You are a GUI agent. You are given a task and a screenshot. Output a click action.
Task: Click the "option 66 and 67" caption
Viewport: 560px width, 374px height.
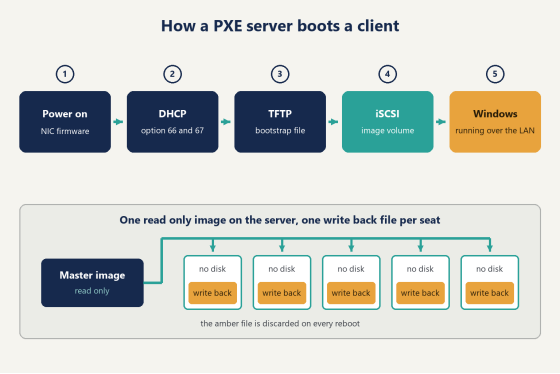click(172, 131)
